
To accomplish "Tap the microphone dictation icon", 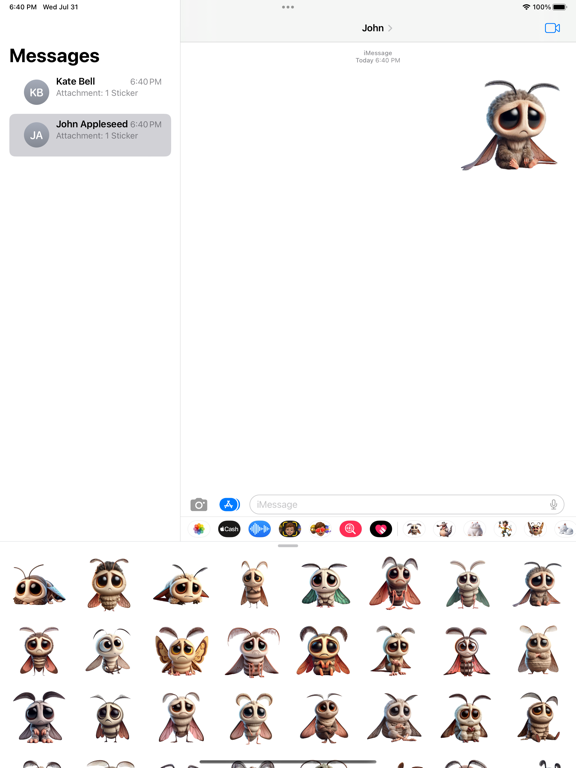I will point(553,504).
